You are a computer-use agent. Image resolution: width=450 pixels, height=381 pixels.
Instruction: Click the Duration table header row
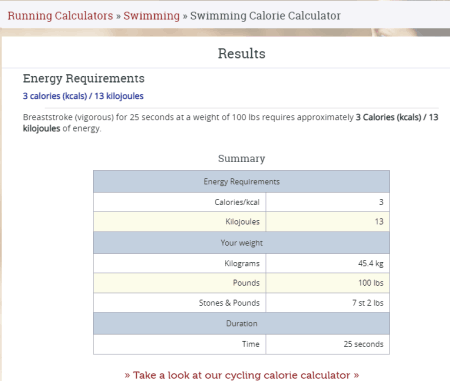241,323
